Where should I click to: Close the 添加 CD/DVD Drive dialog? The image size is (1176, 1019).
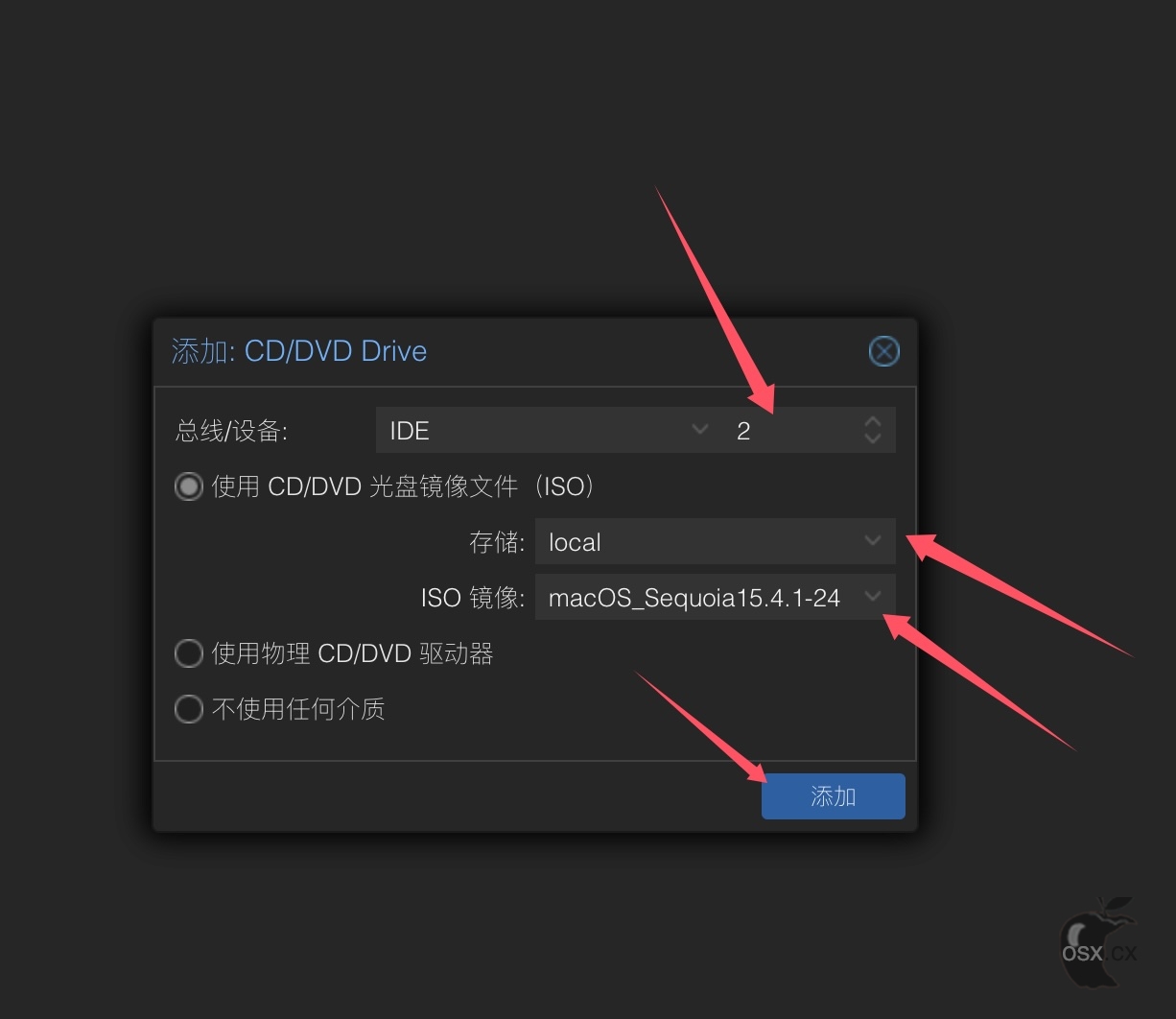pyautogui.click(x=883, y=351)
